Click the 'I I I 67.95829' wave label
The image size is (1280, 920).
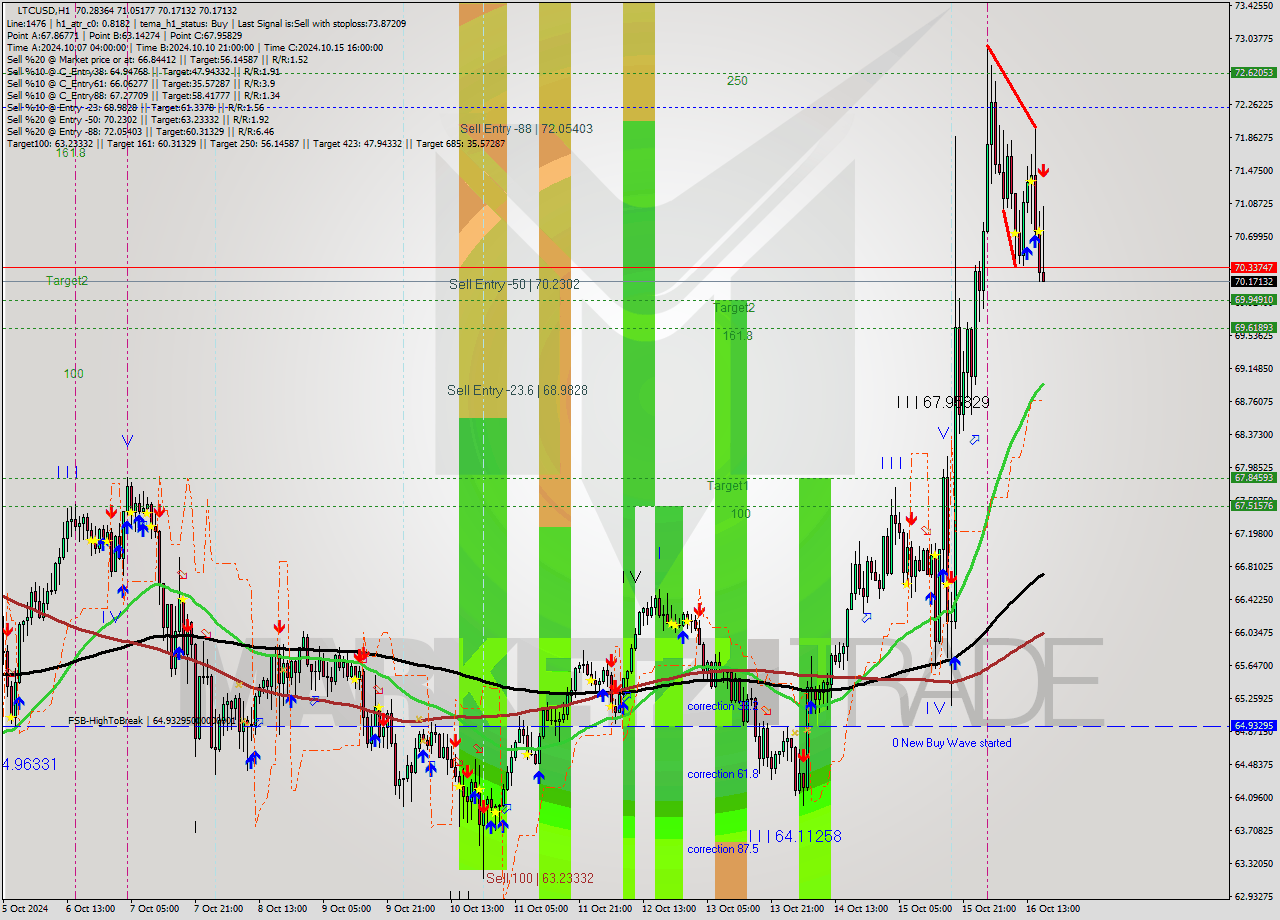tap(943, 402)
